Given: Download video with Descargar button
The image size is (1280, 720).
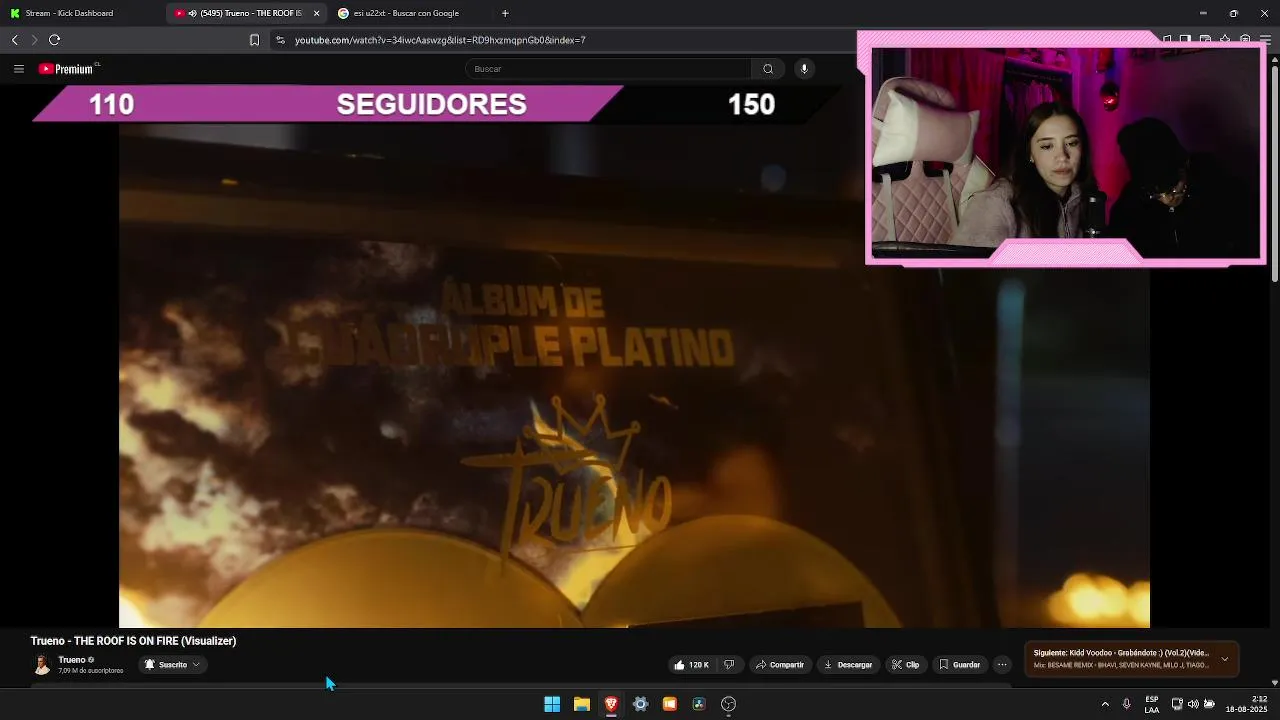Looking at the screenshot, I should pyautogui.click(x=847, y=665).
